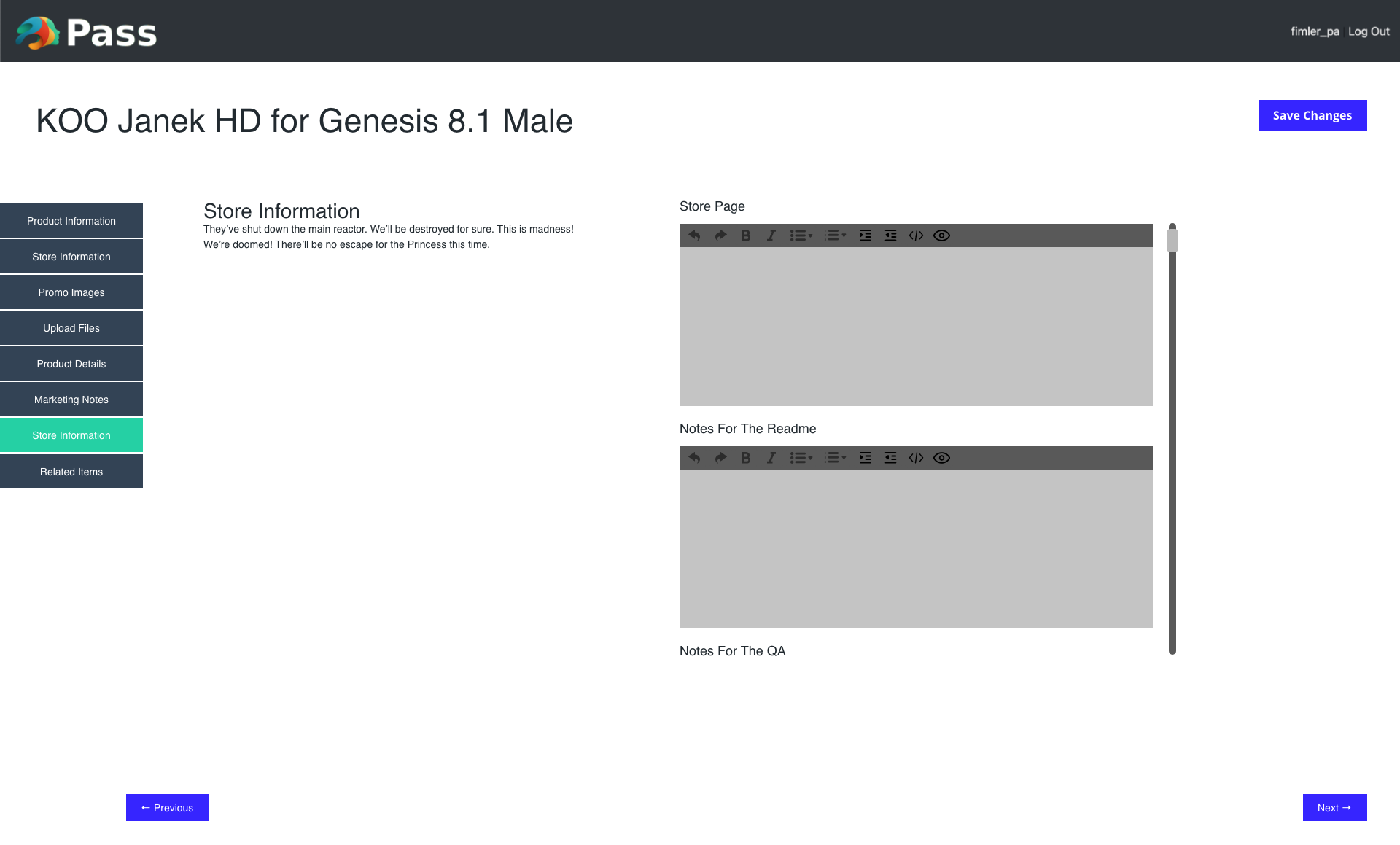Screen dimensions: 1400x845
Task: Click the Log Out link
Action: pyautogui.click(x=1369, y=31)
